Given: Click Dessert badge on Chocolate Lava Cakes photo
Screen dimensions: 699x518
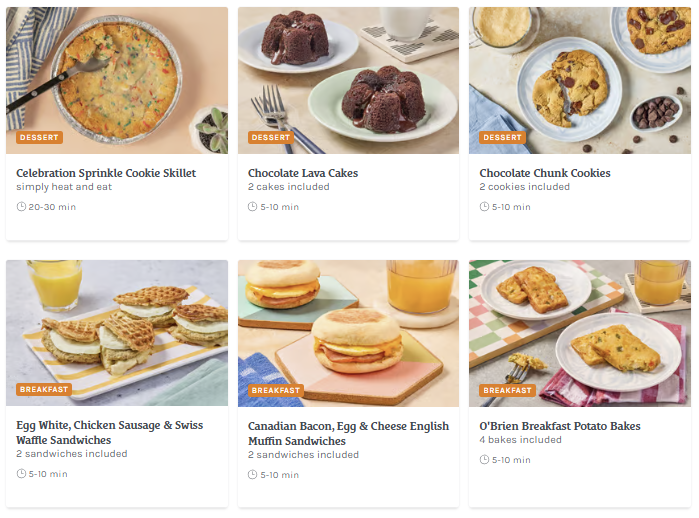Looking at the screenshot, I should pos(271,137).
